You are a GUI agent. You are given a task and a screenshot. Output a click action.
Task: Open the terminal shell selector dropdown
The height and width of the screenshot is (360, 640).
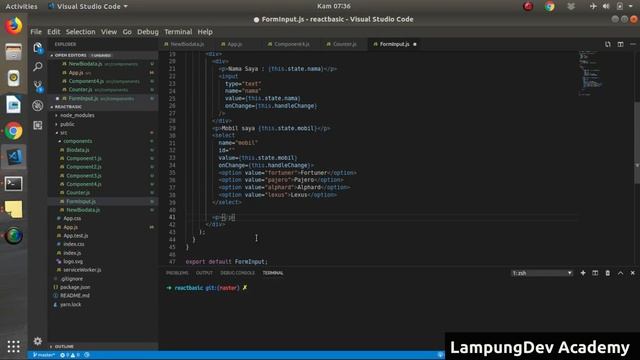pyautogui.click(x=542, y=273)
